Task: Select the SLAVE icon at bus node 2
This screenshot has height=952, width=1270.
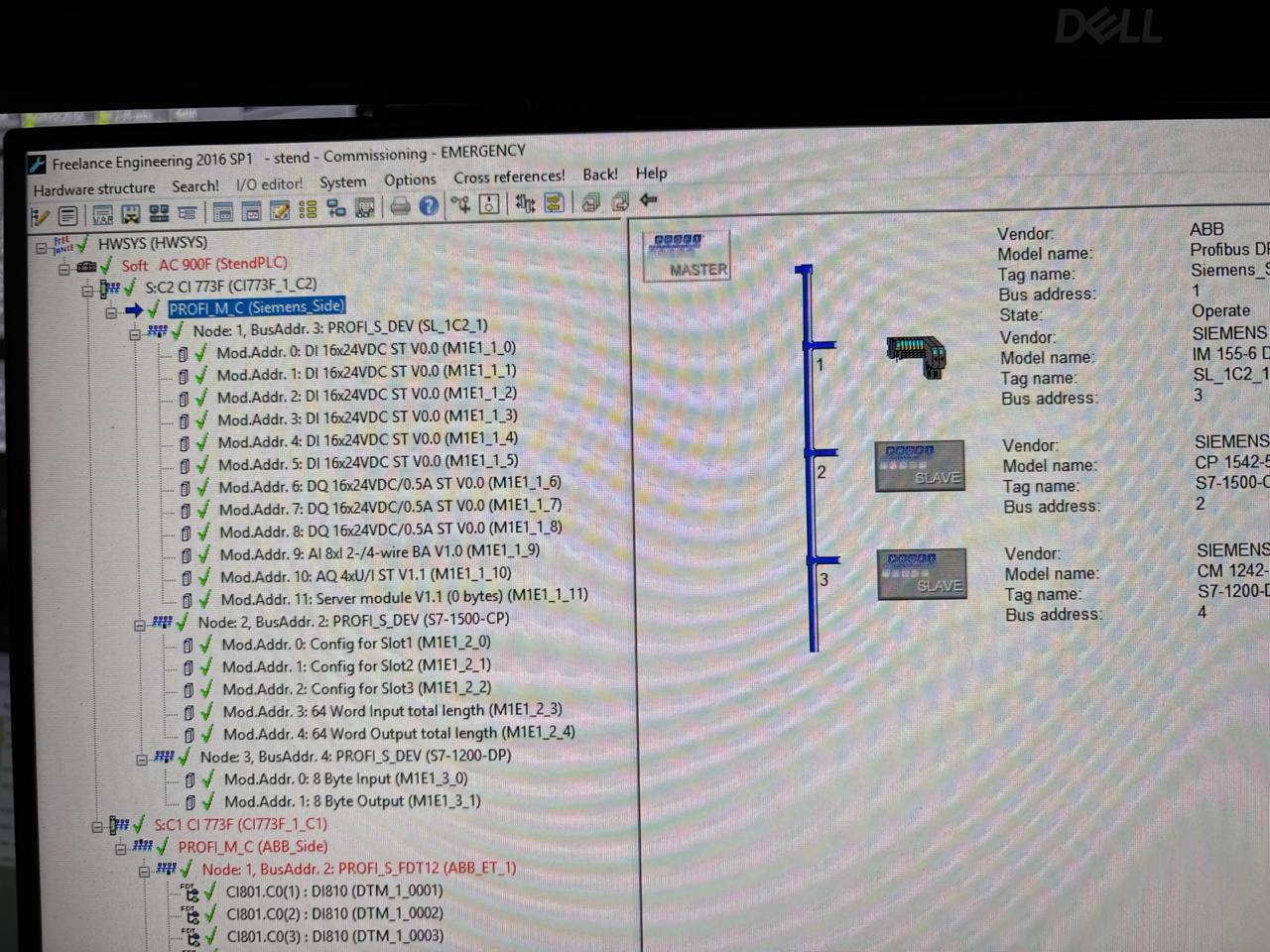Action: pos(920,466)
